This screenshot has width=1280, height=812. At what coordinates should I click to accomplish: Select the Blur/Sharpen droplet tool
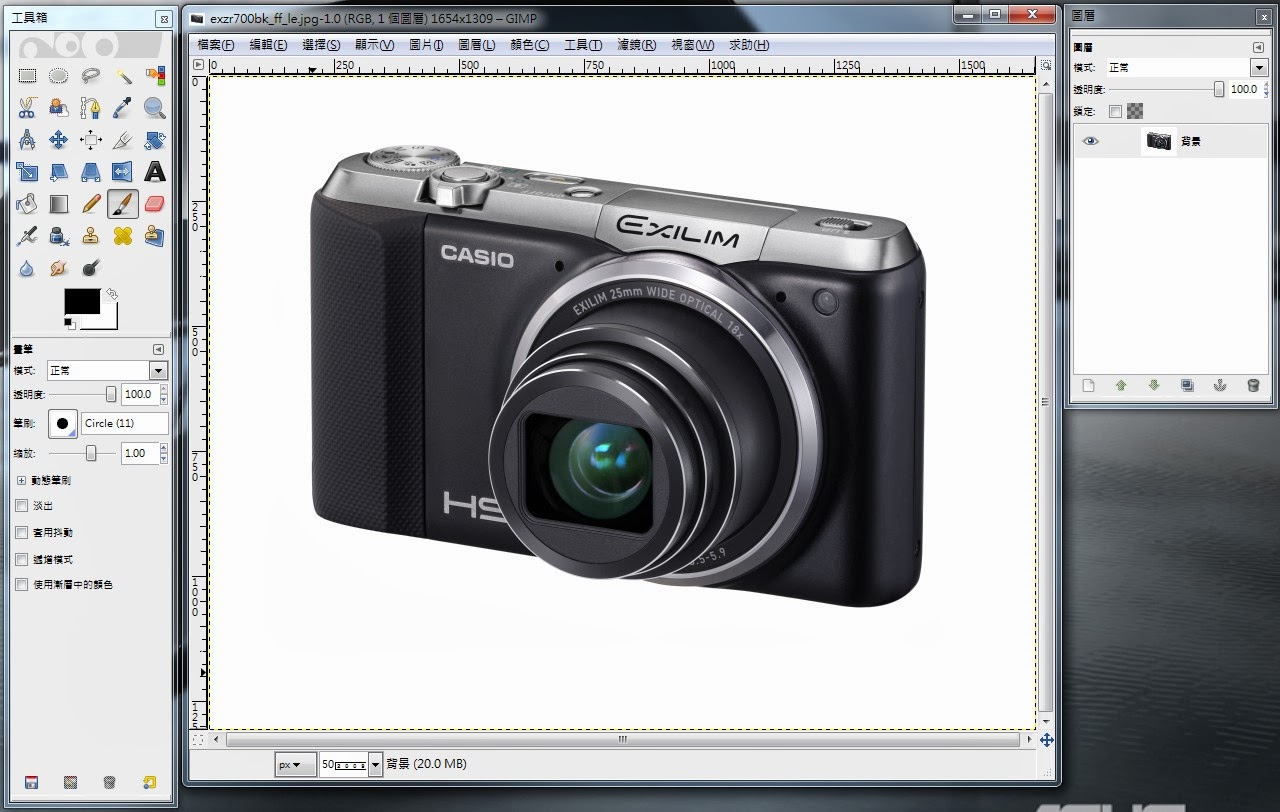[x=27, y=267]
